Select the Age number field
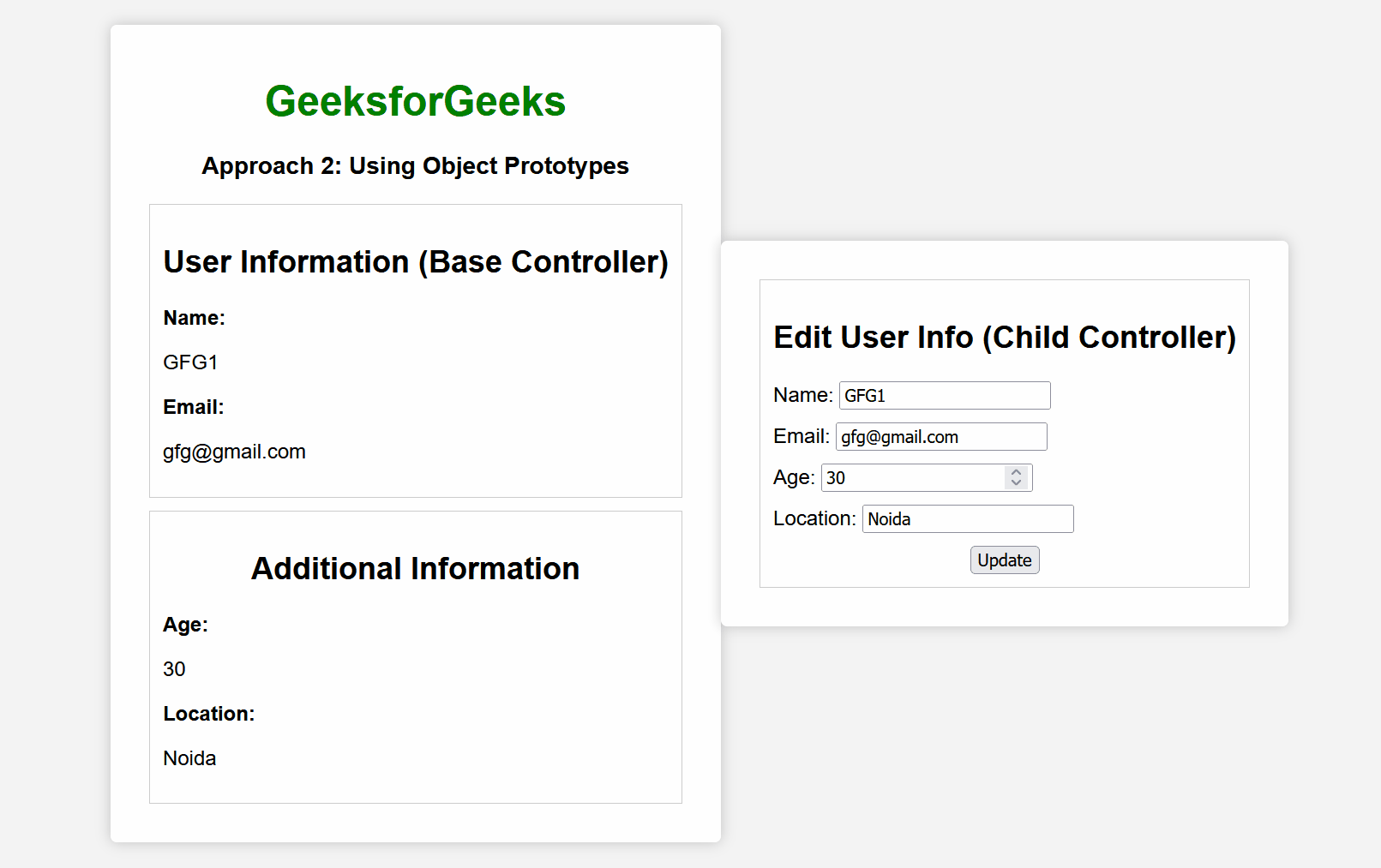The width and height of the screenshot is (1381, 868). point(912,478)
